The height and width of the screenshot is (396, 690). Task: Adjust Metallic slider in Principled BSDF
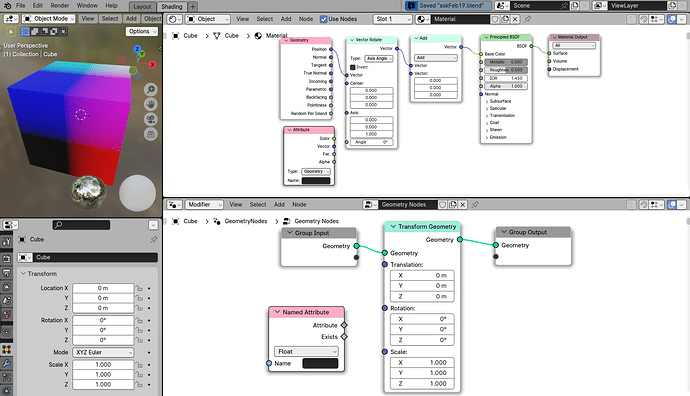(506, 62)
